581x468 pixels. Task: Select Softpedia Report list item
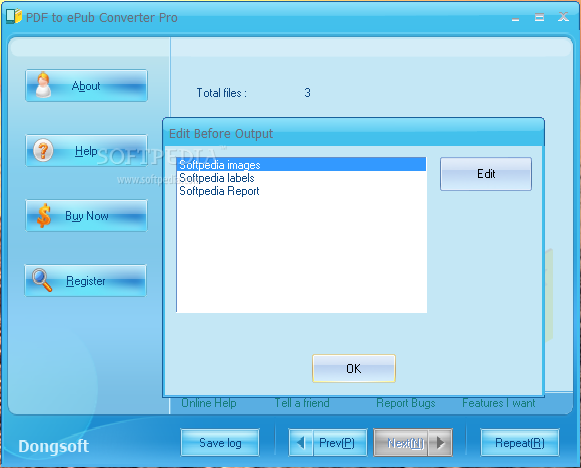click(301, 190)
